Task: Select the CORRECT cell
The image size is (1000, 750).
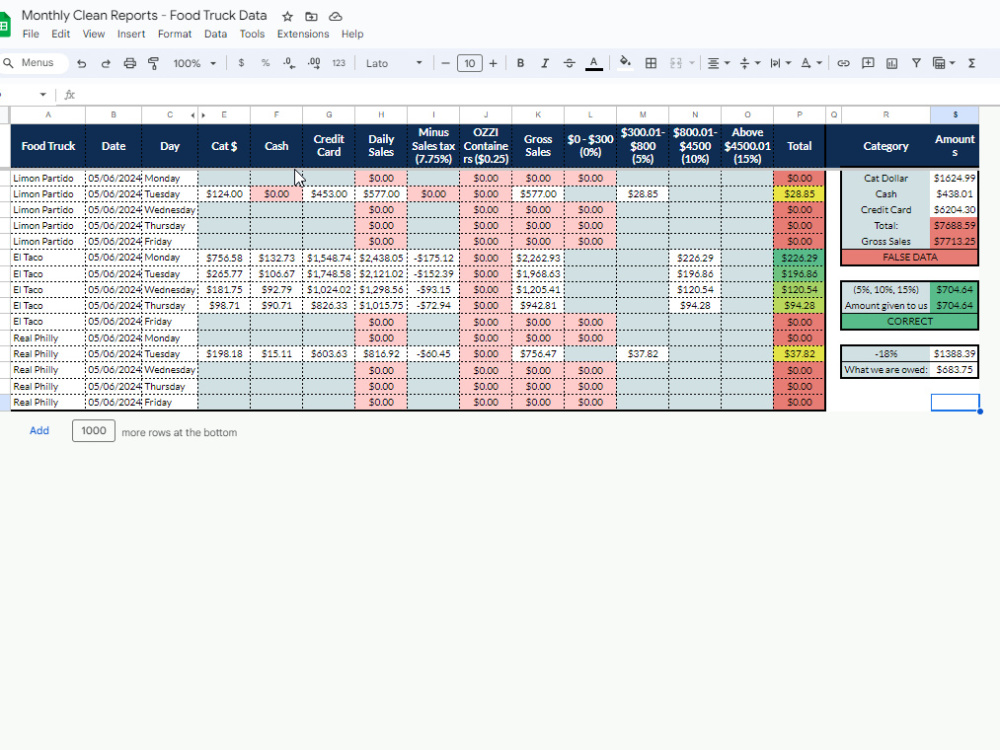Action: pyautogui.click(x=909, y=321)
